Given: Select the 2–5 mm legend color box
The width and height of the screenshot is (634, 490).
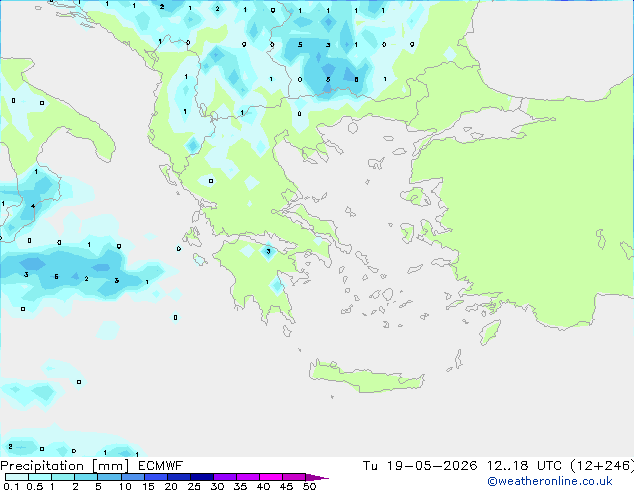Looking at the screenshot, I should tap(86, 477).
